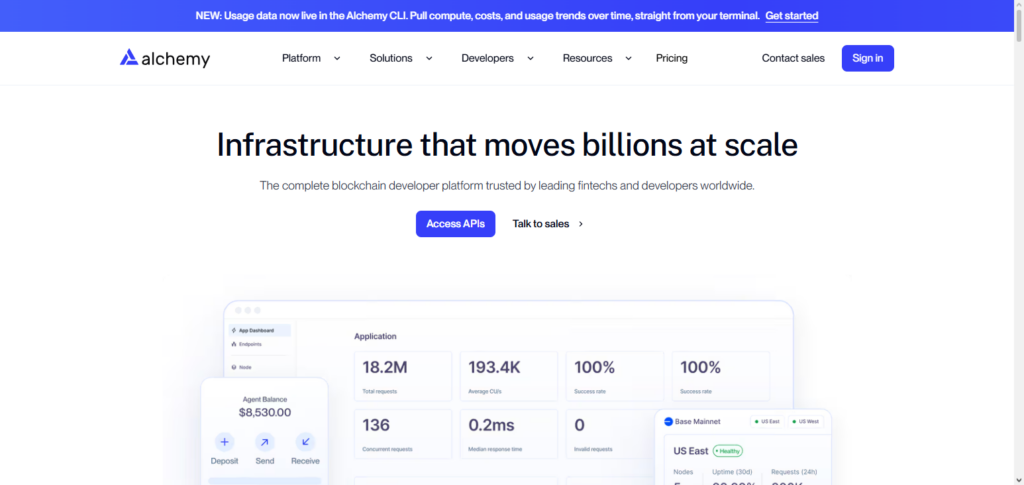Viewport: 1024px width, 485px height.
Task: Click the 136 Concurrent requests card
Action: [x=403, y=434]
